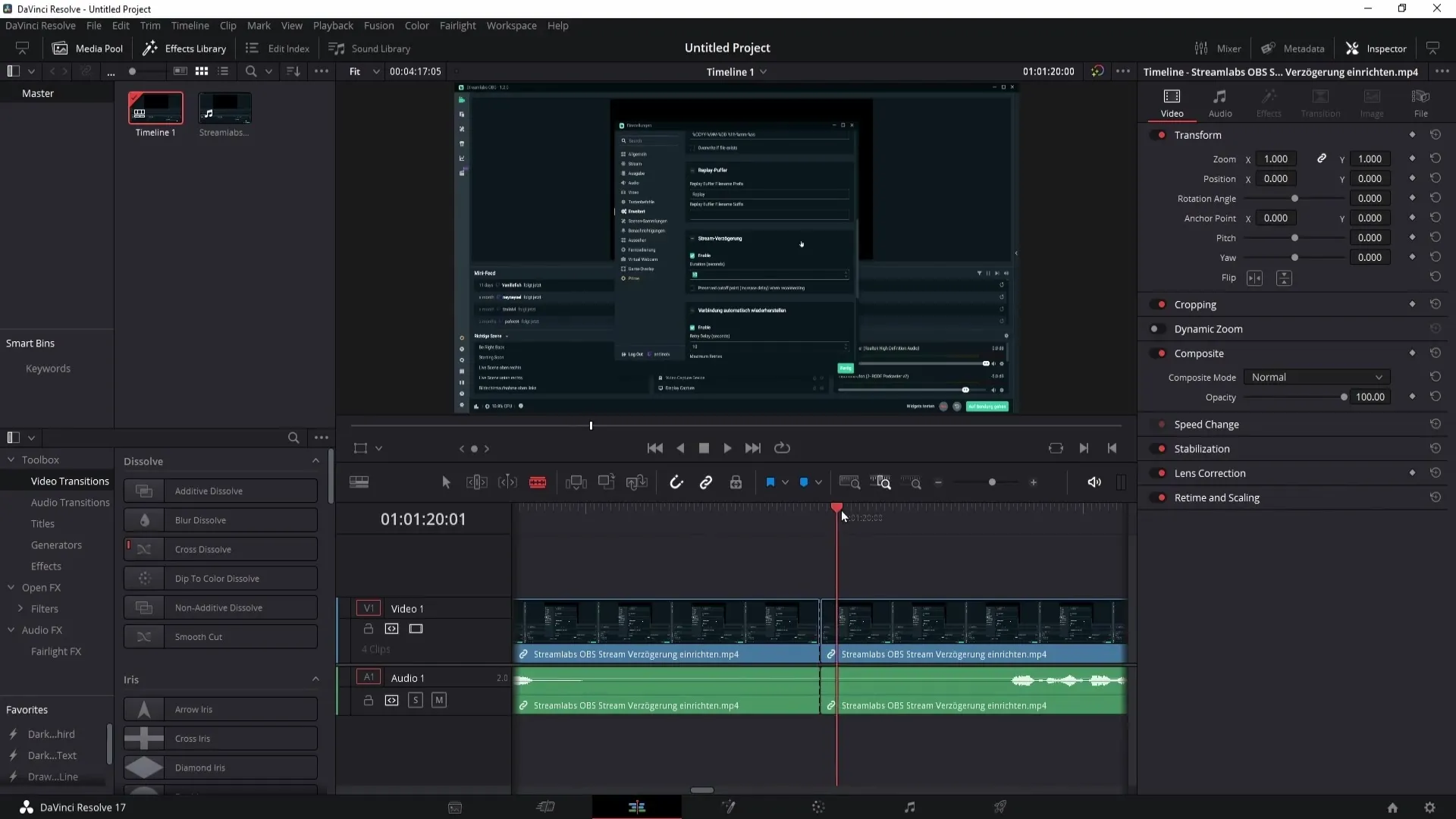The height and width of the screenshot is (819, 1456).
Task: Select the Snapping toggle icon in timeline
Action: tap(676, 483)
